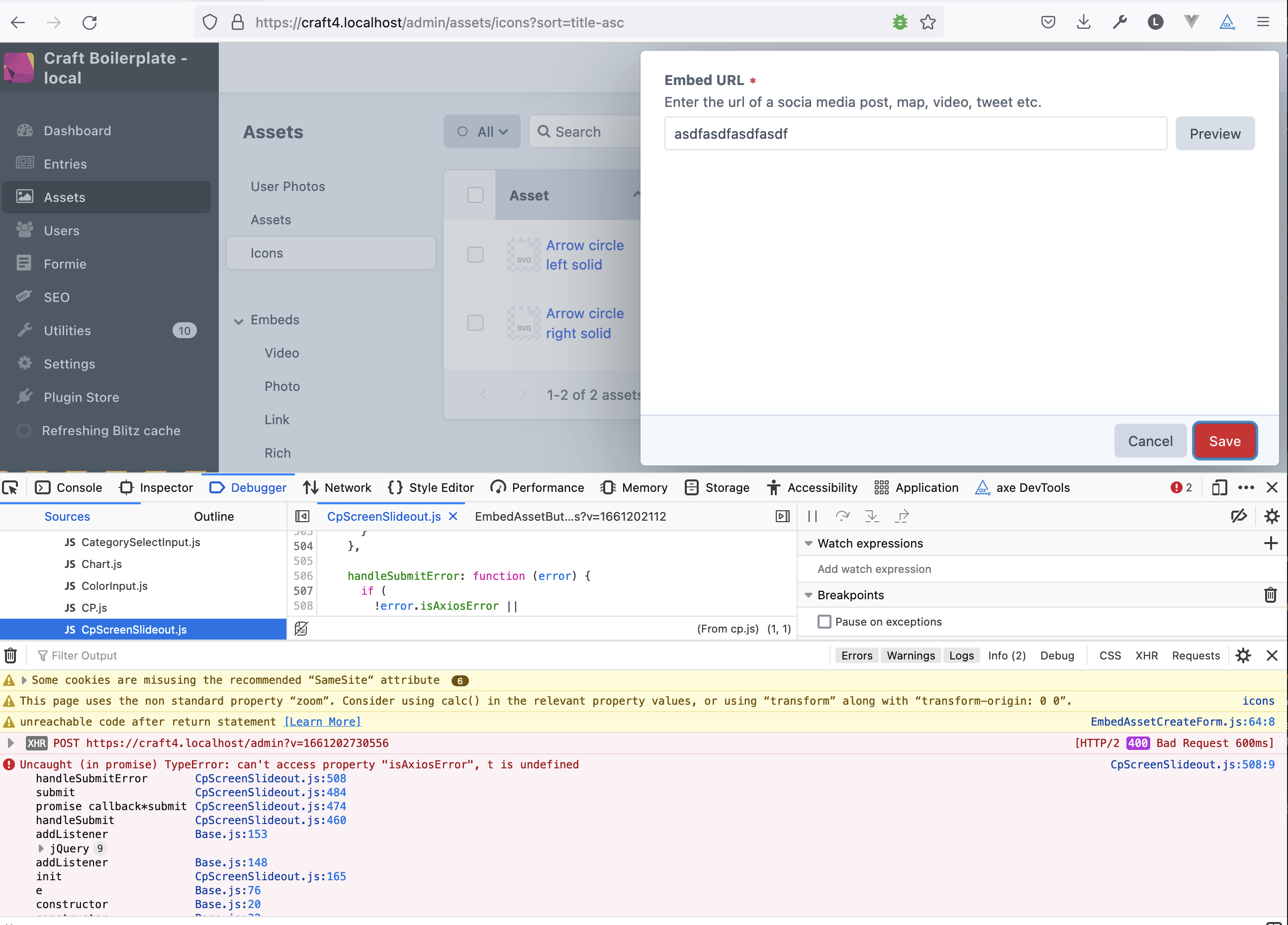Check the Arrow circle left solid row
1288x925 pixels.
pyautogui.click(x=475, y=255)
